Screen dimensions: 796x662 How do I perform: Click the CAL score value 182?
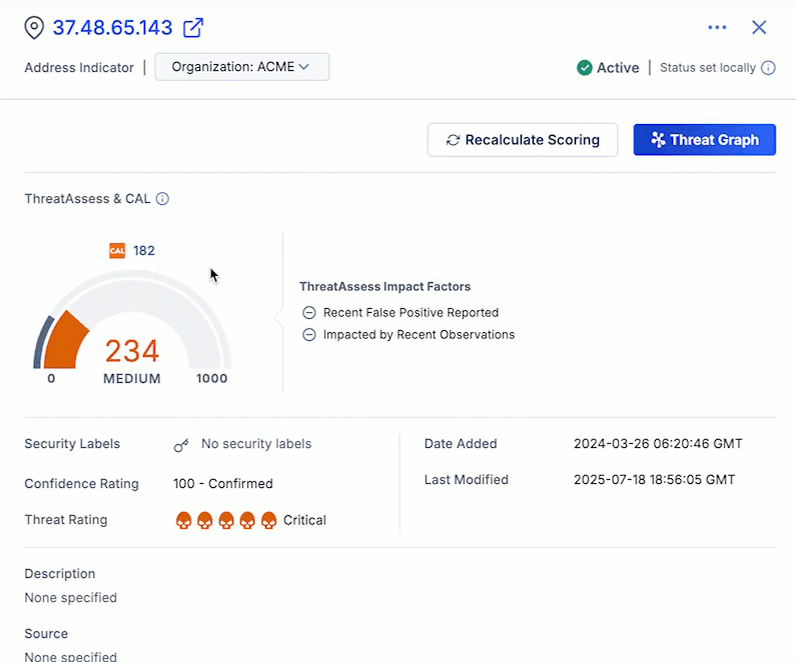144,250
